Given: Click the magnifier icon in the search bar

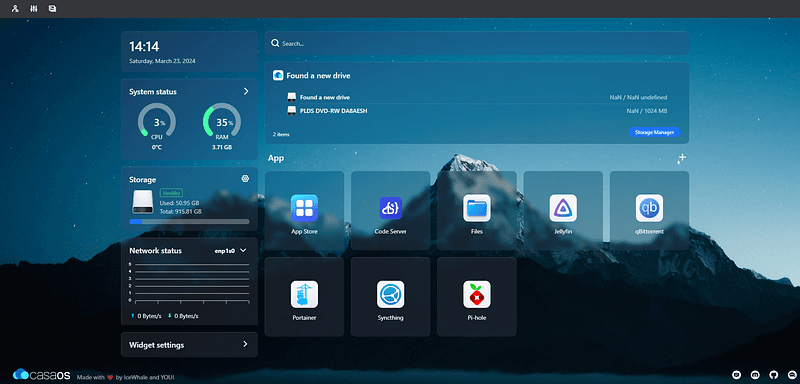Looking at the screenshot, I should 275,43.
